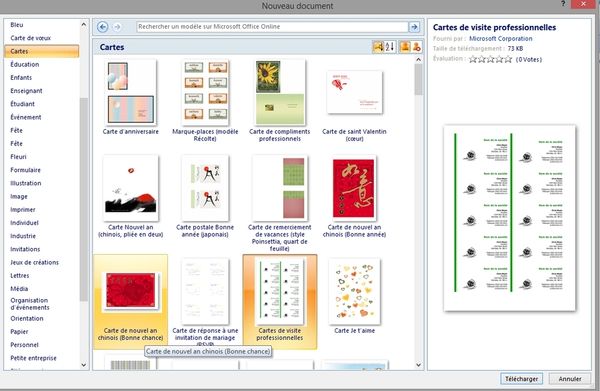Sort templates alphabetically with the arrow icon
Image resolution: width=600 pixels, height=391 pixels.
[390, 47]
